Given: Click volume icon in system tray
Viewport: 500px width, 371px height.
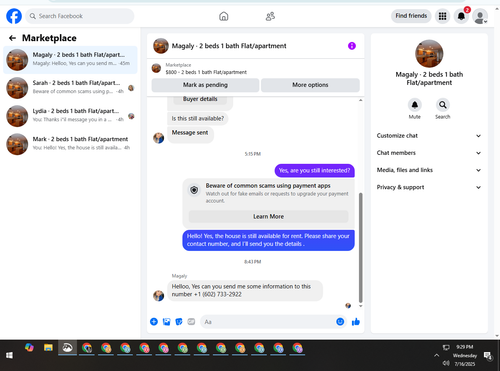Looking at the screenshot, I should [446, 363].
